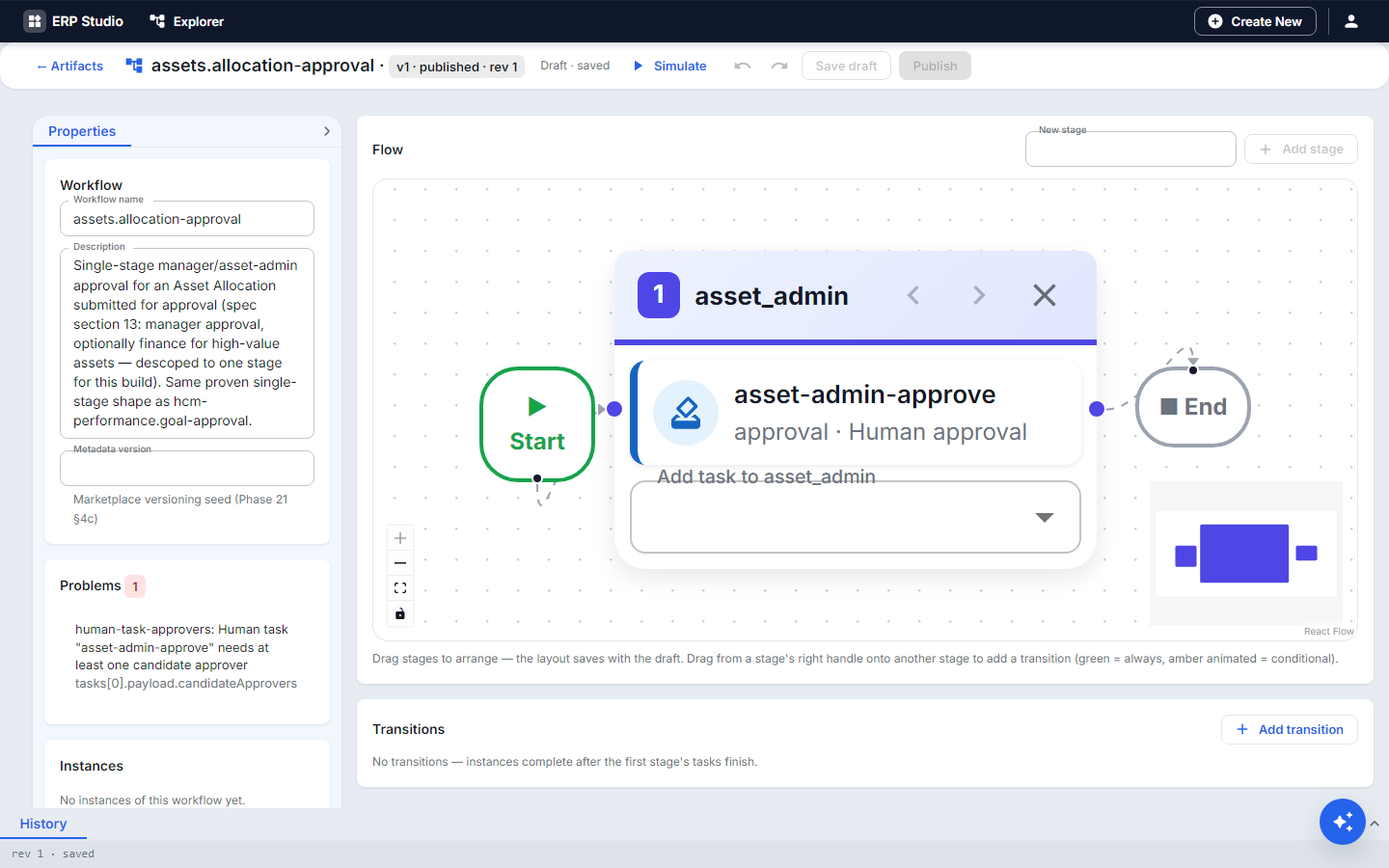Viewport: 1389px width, 868px height.
Task: Open the ERP Studio home logo
Action: (74, 21)
